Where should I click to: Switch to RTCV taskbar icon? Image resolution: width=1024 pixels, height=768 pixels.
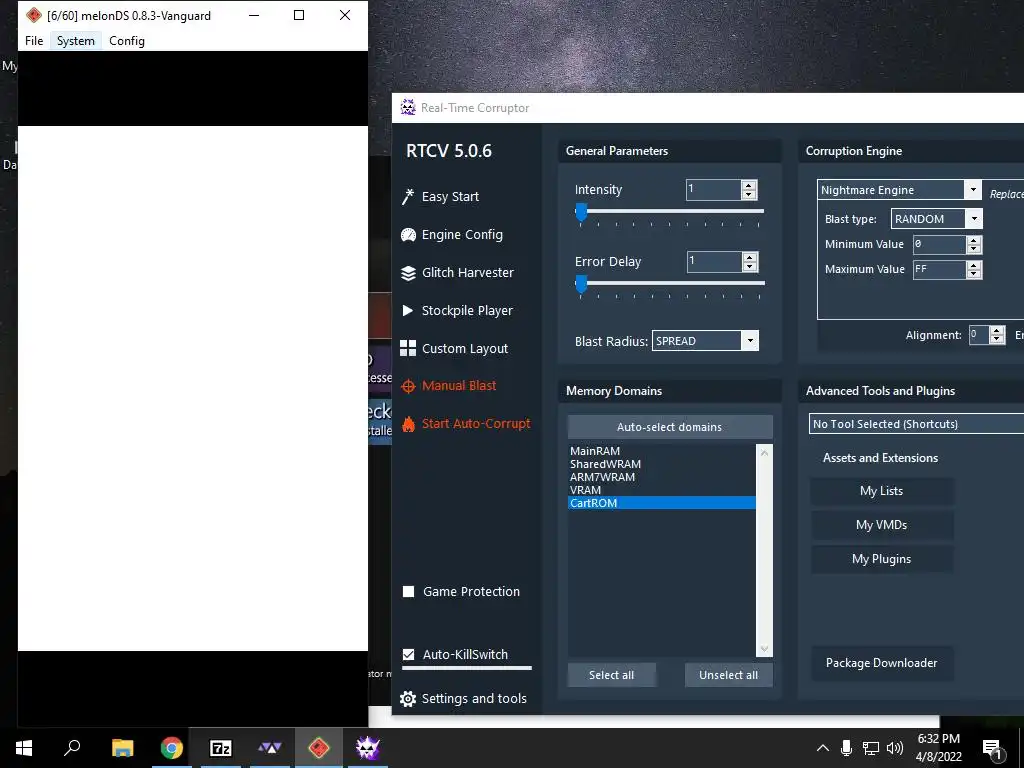(x=368, y=748)
